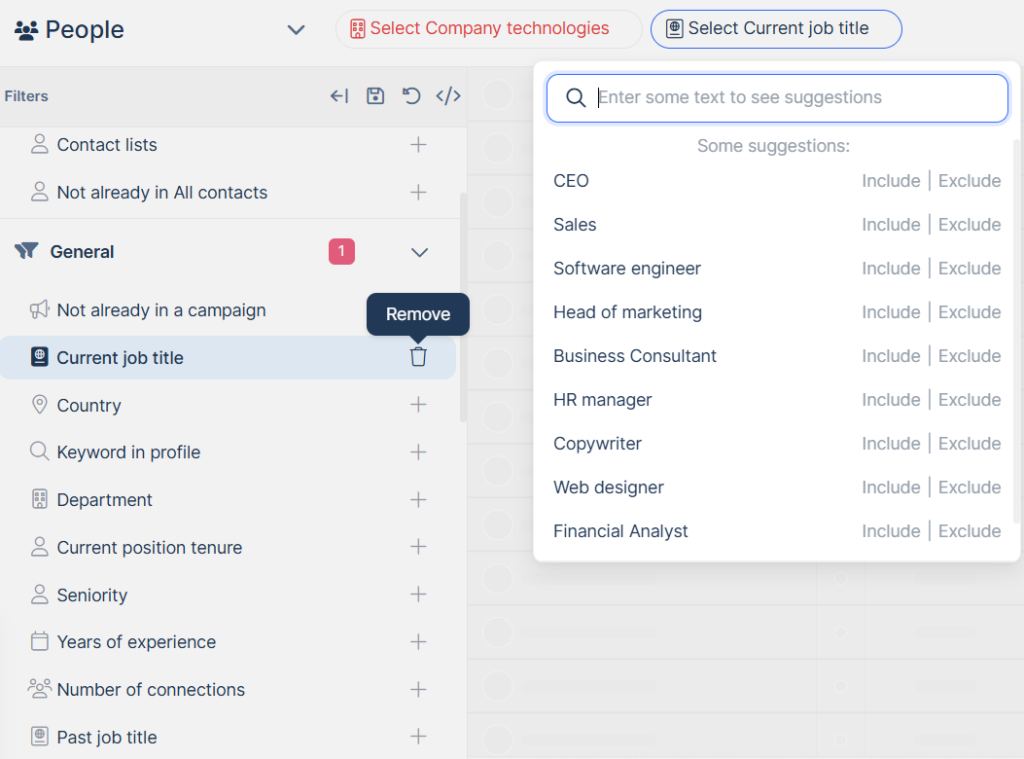Screen dimensions: 1024x759
Task: Select Keyword in profile filter item
Action: click(128, 452)
